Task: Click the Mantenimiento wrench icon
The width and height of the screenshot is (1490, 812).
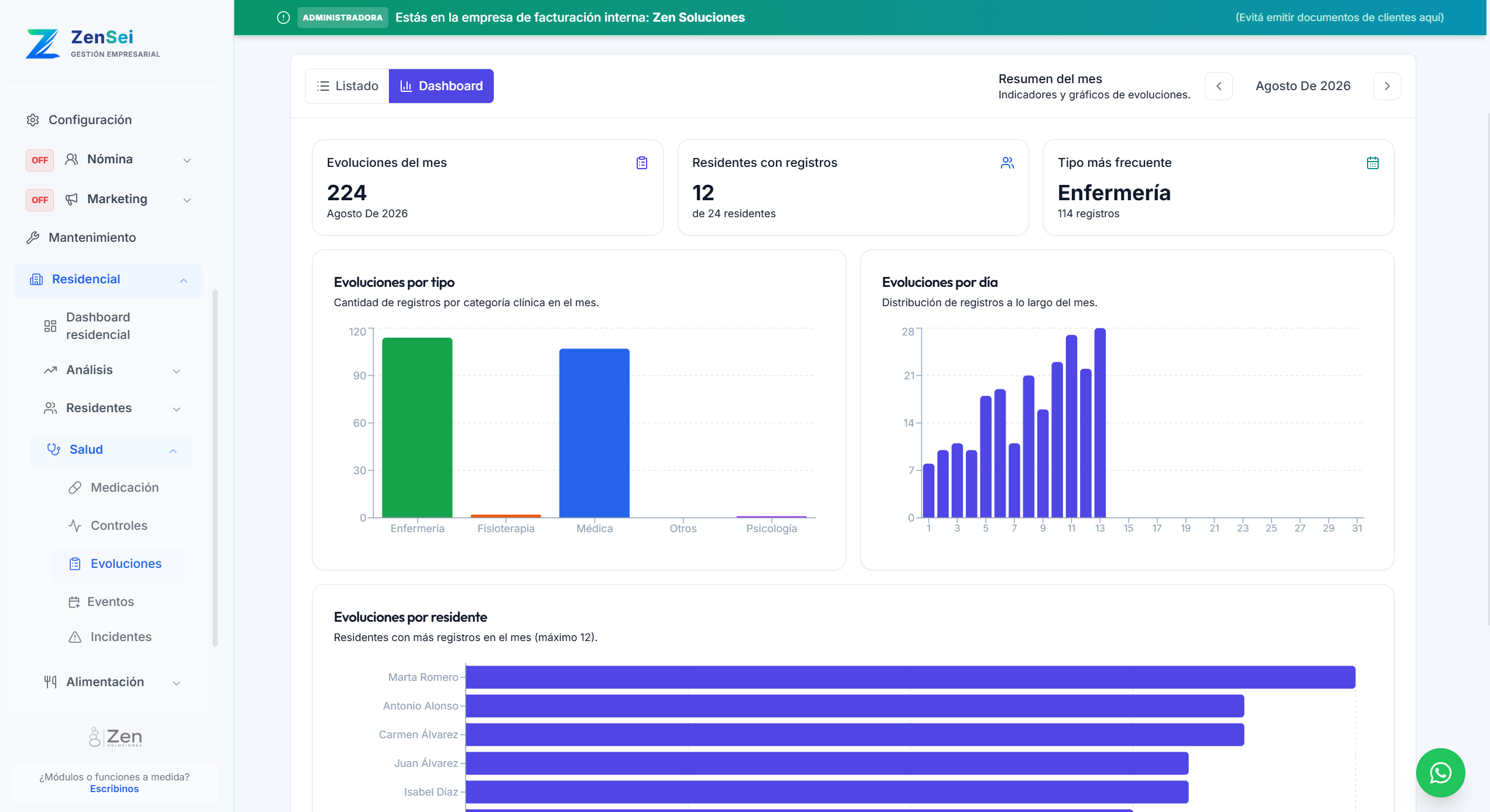Action: click(x=33, y=238)
